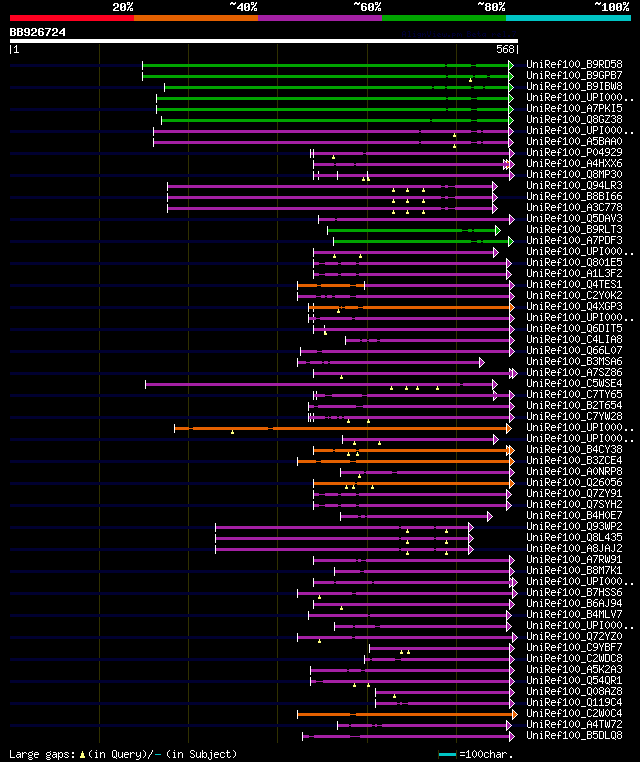Select the UniRef100_Q5DAV3 label

[574, 219]
